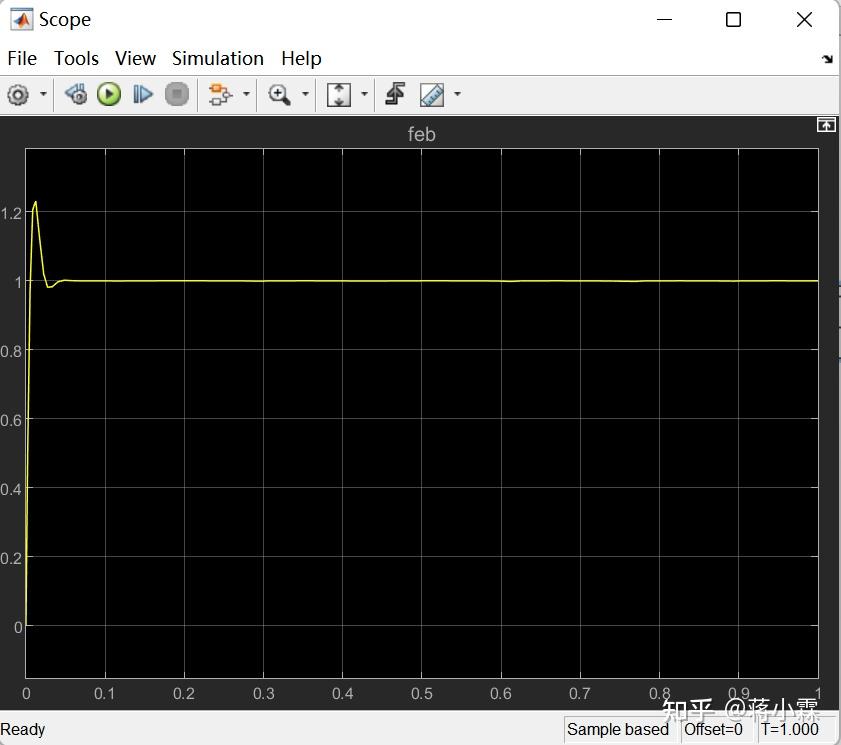Open the Tools menu
Image resolution: width=841 pixels, height=745 pixels.
pos(76,58)
